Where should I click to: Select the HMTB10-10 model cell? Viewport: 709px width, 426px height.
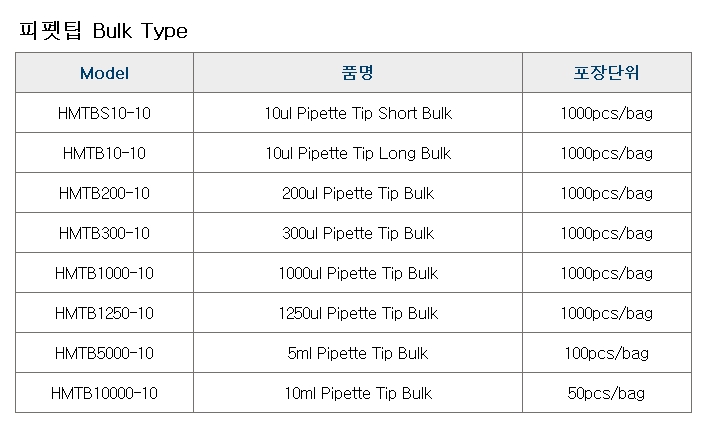(x=104, y=153)
